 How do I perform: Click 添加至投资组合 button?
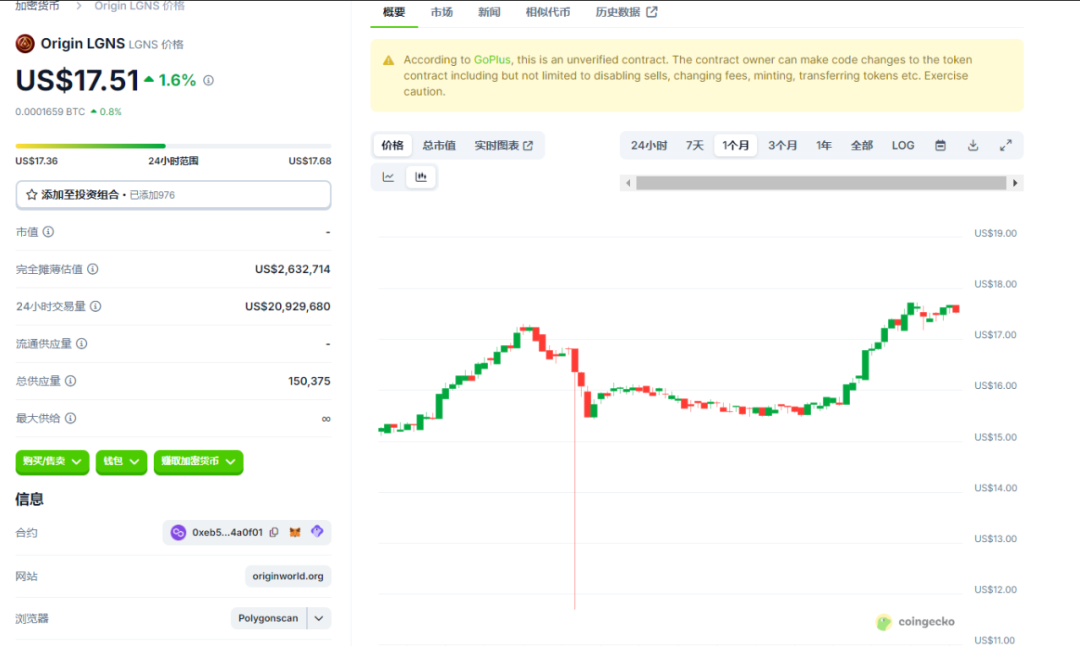[x=173, y=195]
